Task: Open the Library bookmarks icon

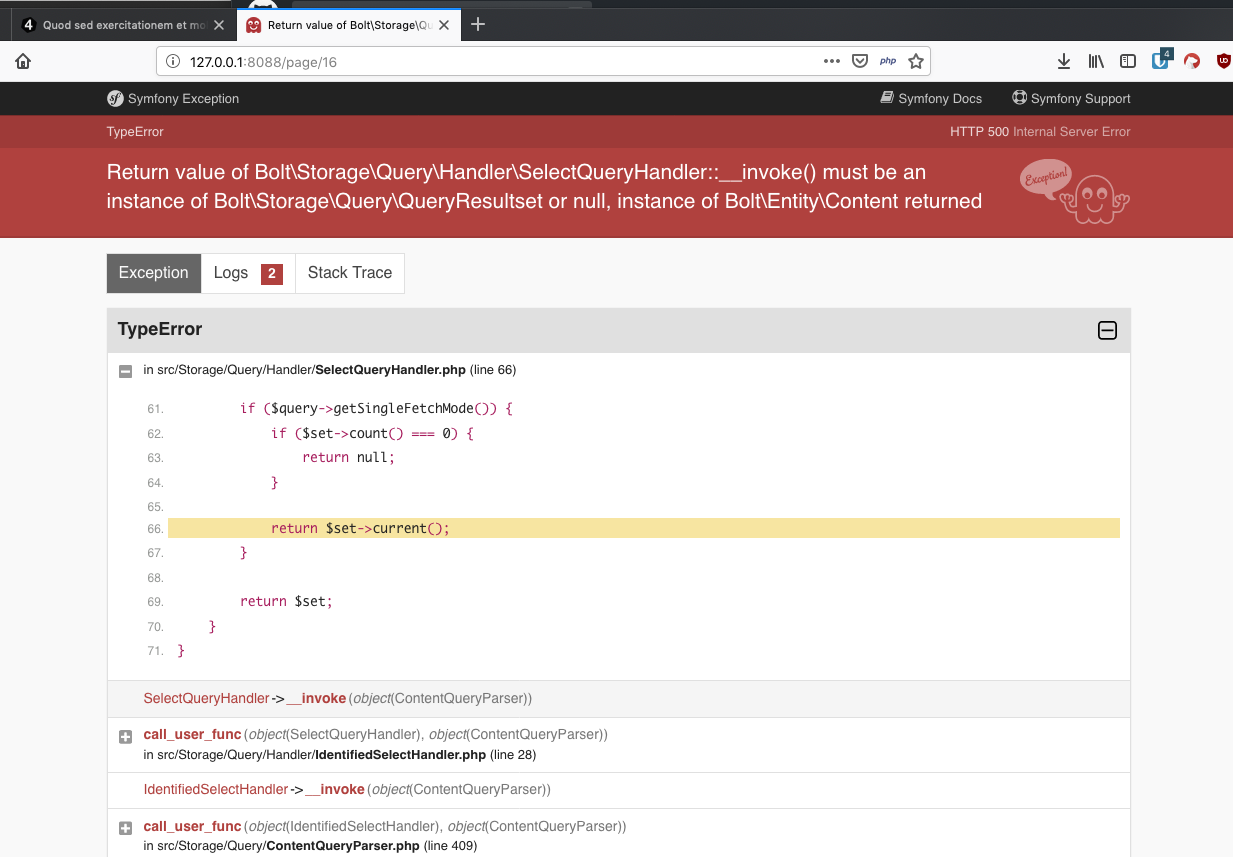Action: 1096,61
